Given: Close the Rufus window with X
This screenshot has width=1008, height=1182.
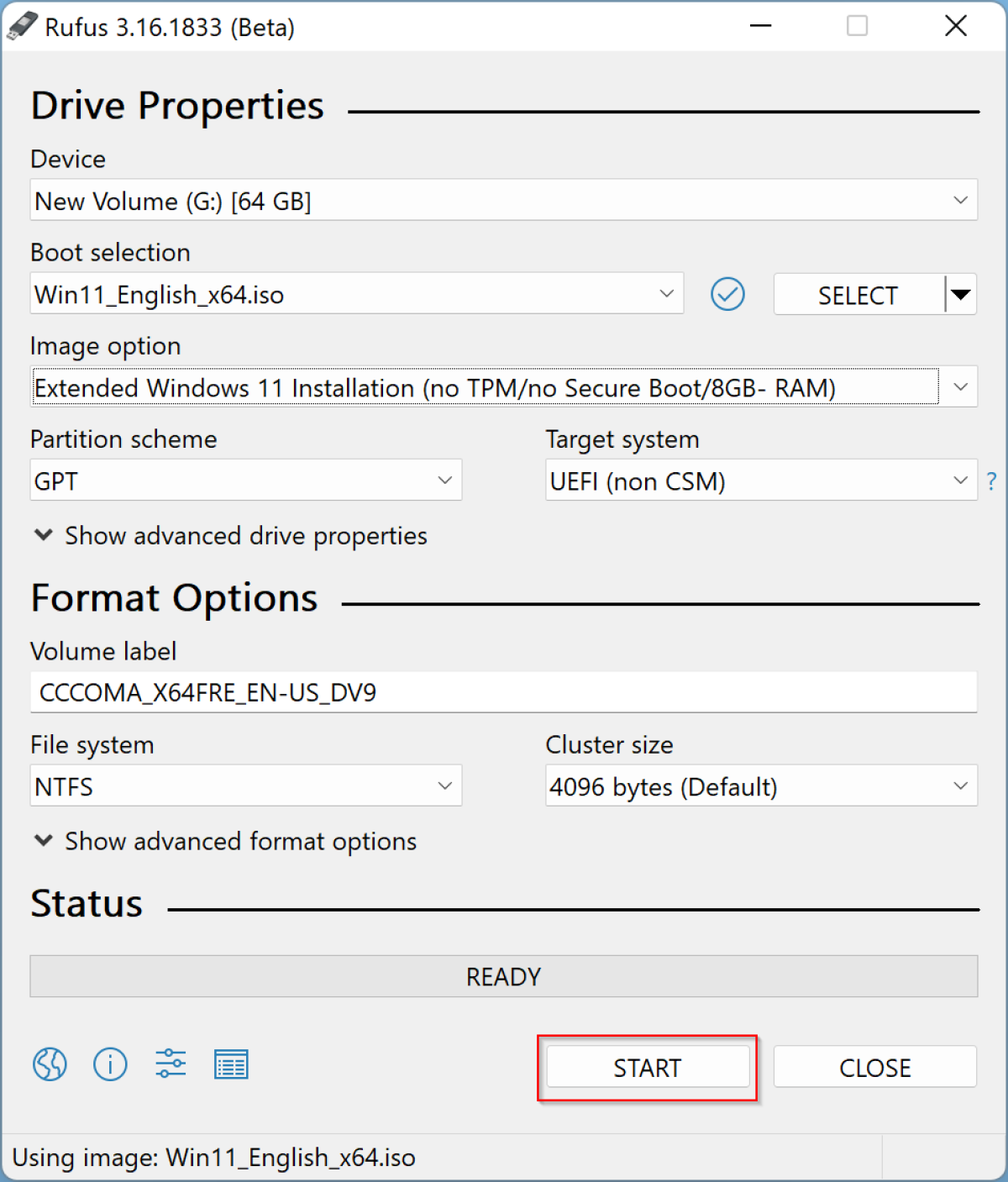Looking at the screenshot, I should (x=956, y=26).
